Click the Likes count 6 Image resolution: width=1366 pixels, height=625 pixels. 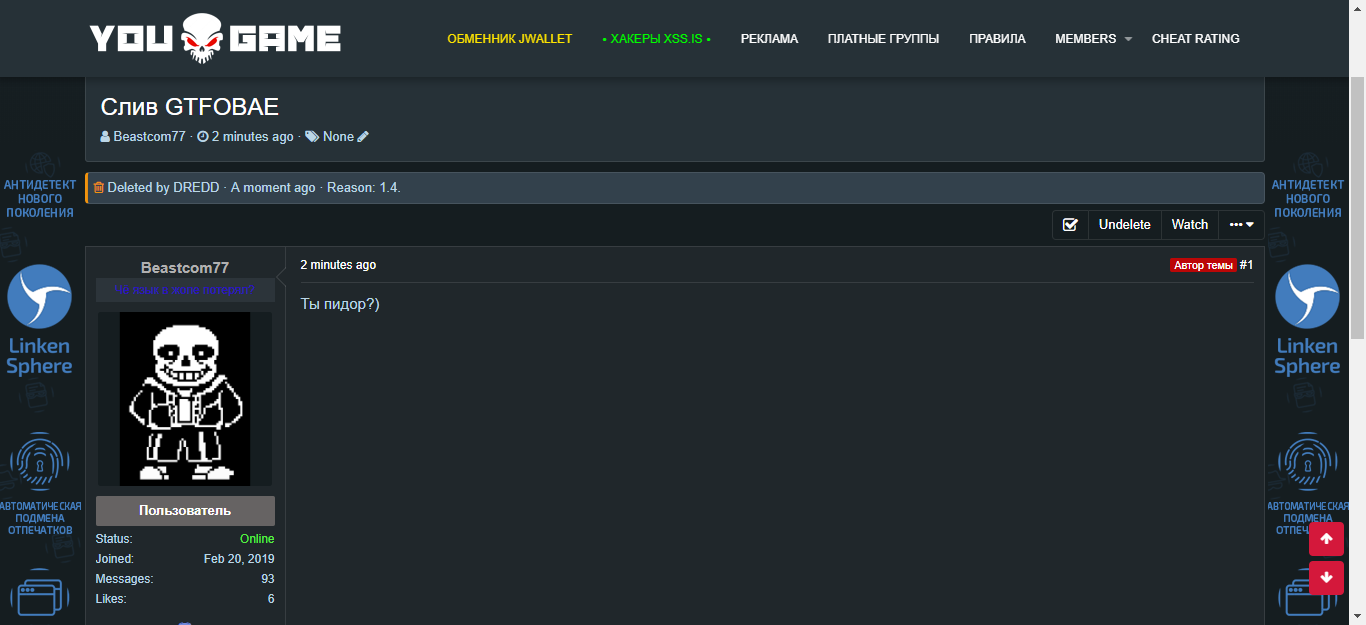click(x=271, y=599)
